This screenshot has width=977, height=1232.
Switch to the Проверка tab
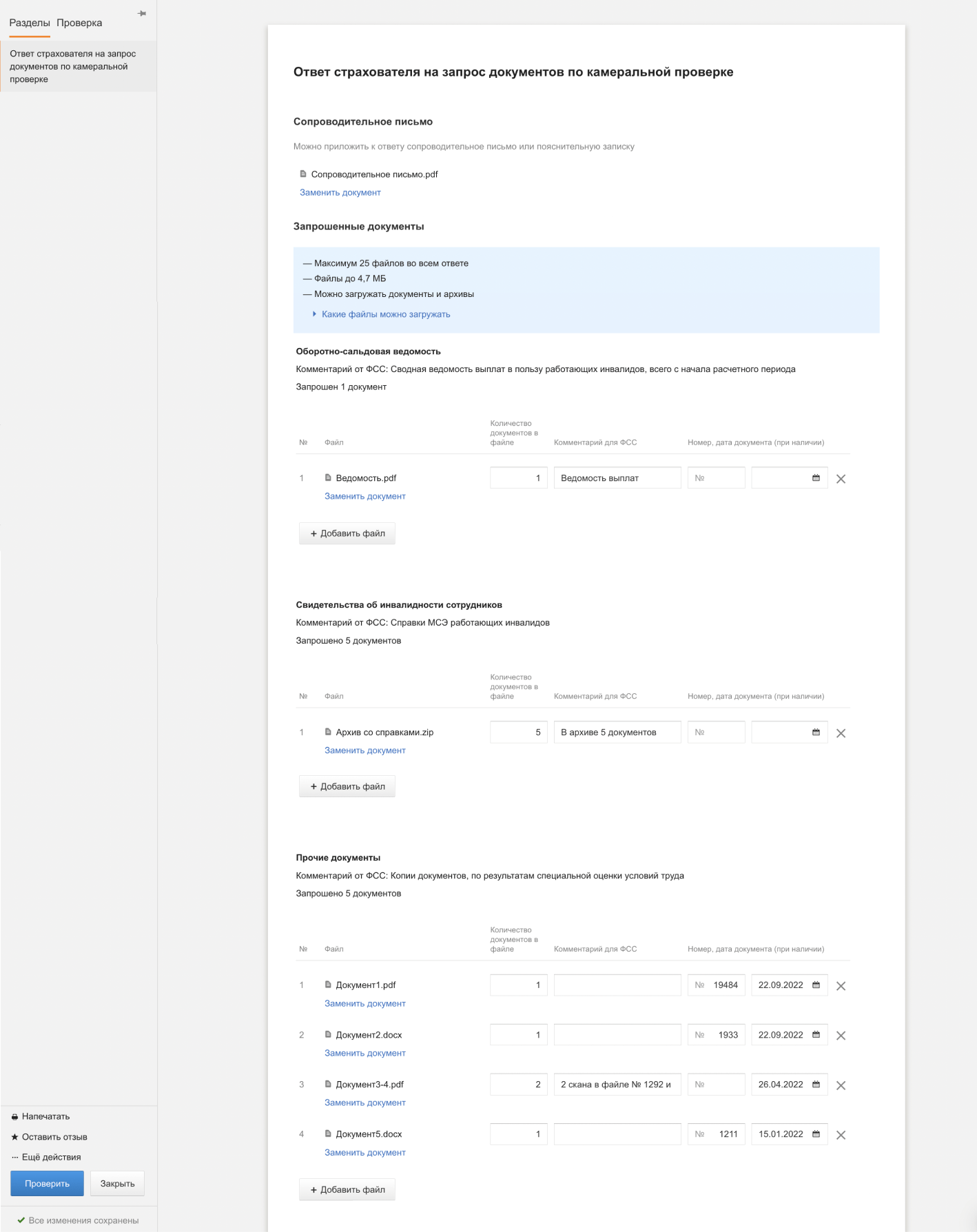coord(79,23)
